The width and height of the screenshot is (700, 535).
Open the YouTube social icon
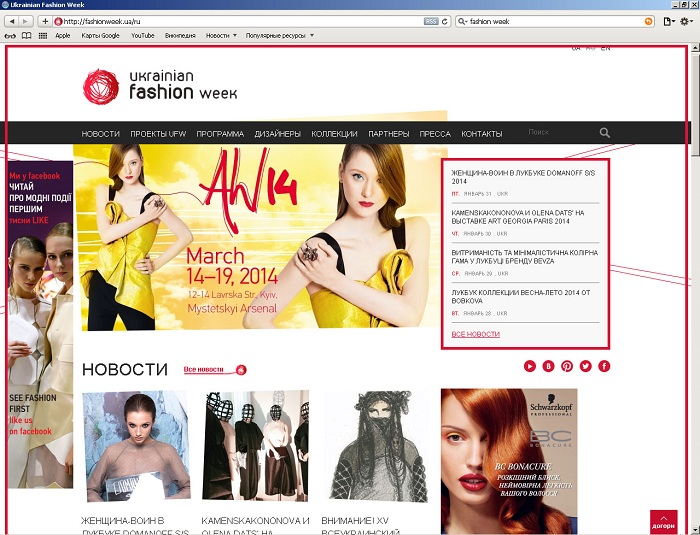tap(530, 366)
